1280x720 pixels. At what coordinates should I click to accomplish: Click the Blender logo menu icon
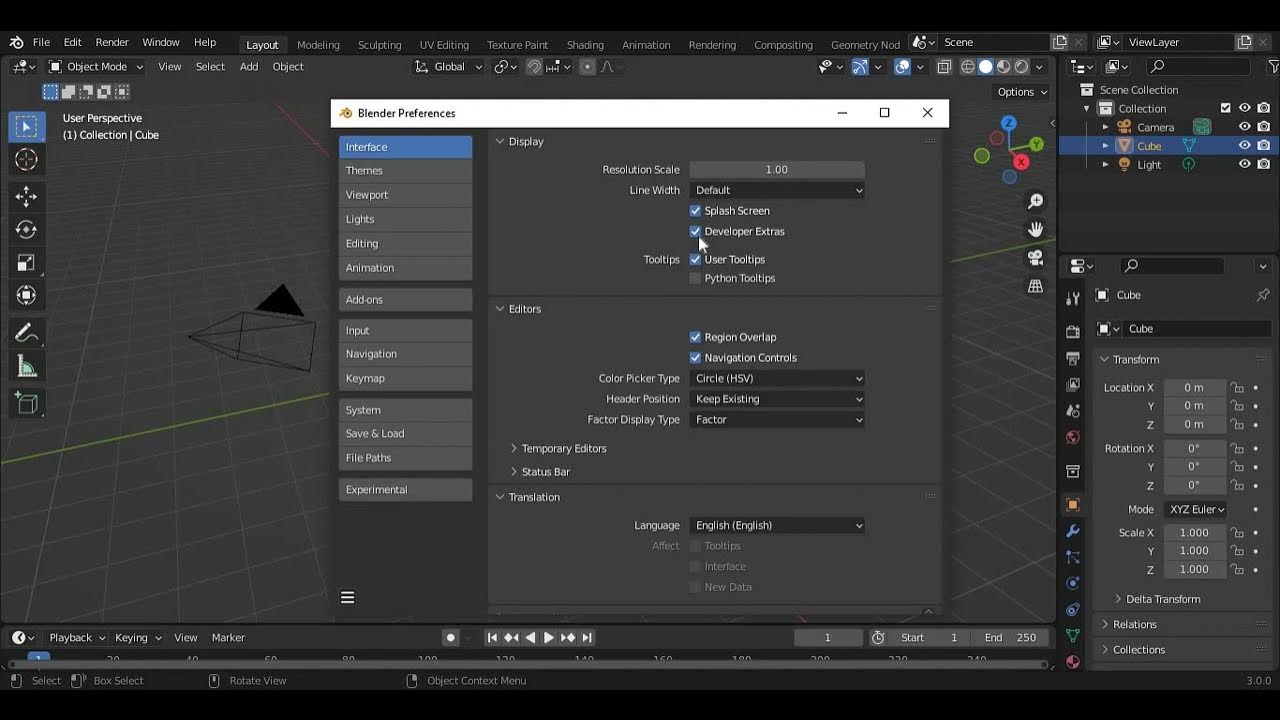(16, 43)
